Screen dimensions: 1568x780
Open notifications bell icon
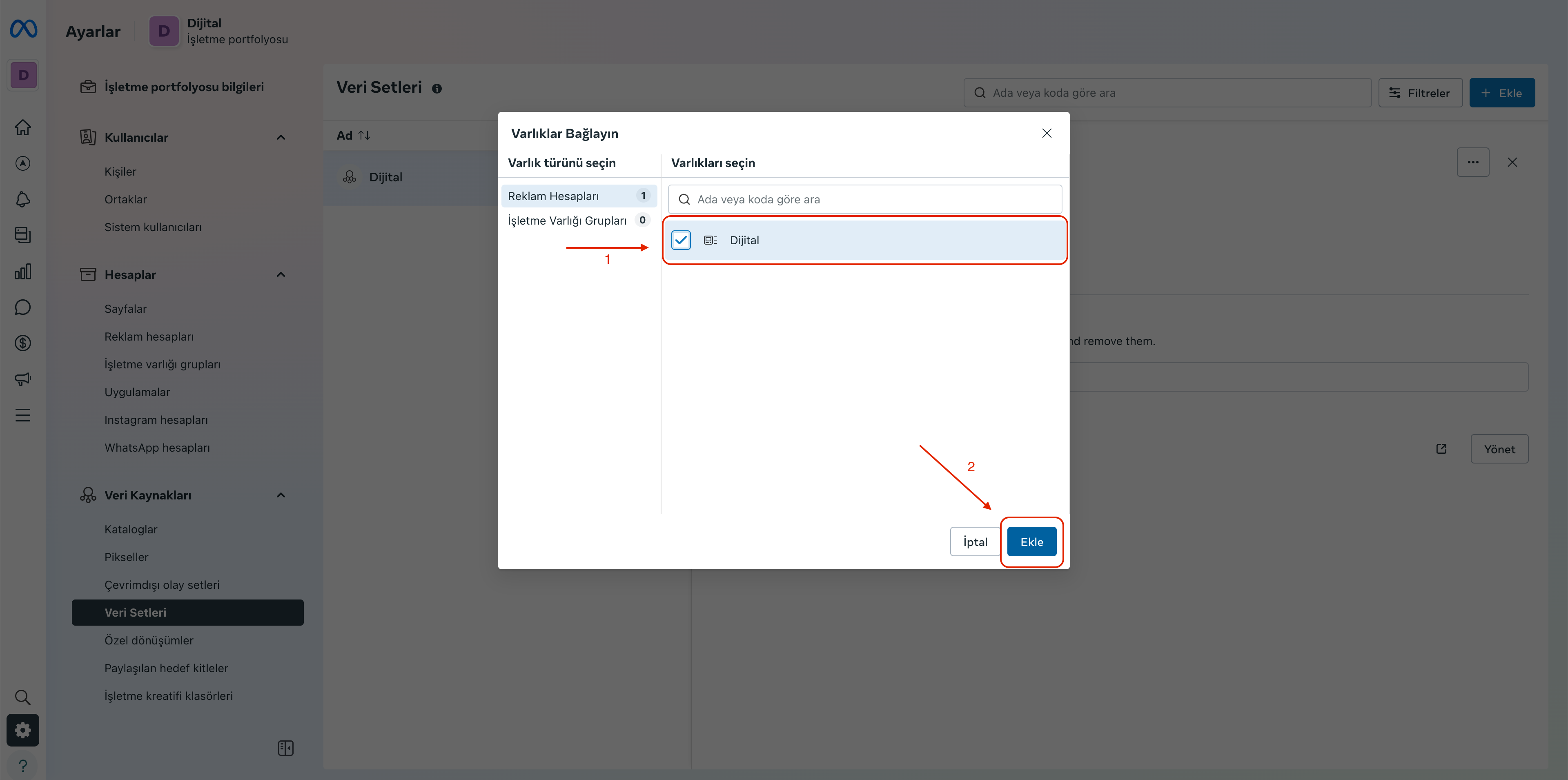pyautogui.click(x=22, y=199)
